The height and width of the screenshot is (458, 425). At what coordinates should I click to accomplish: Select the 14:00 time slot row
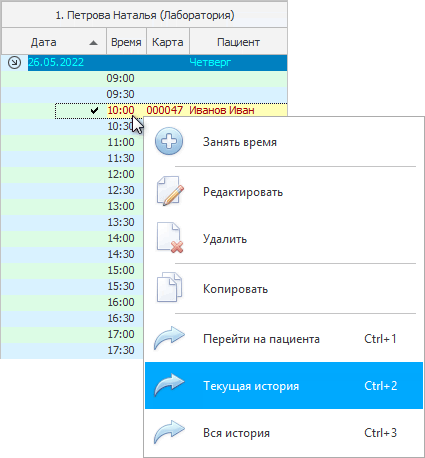click(x=72, y=238)
